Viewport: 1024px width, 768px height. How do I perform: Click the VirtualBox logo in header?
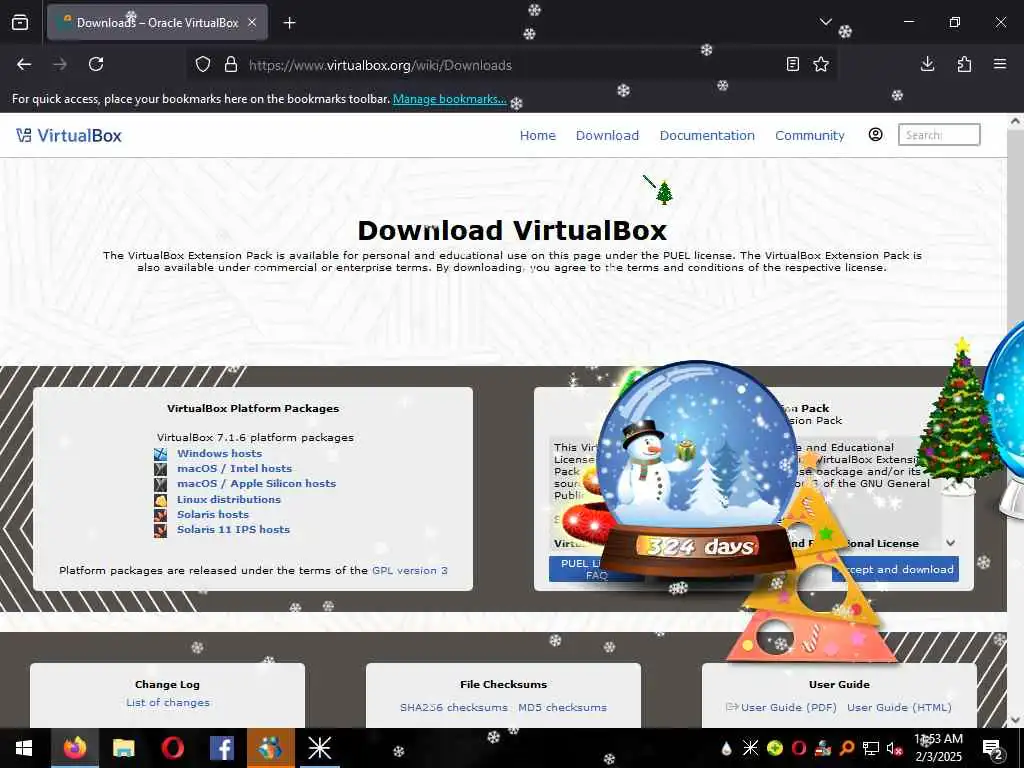69,135
